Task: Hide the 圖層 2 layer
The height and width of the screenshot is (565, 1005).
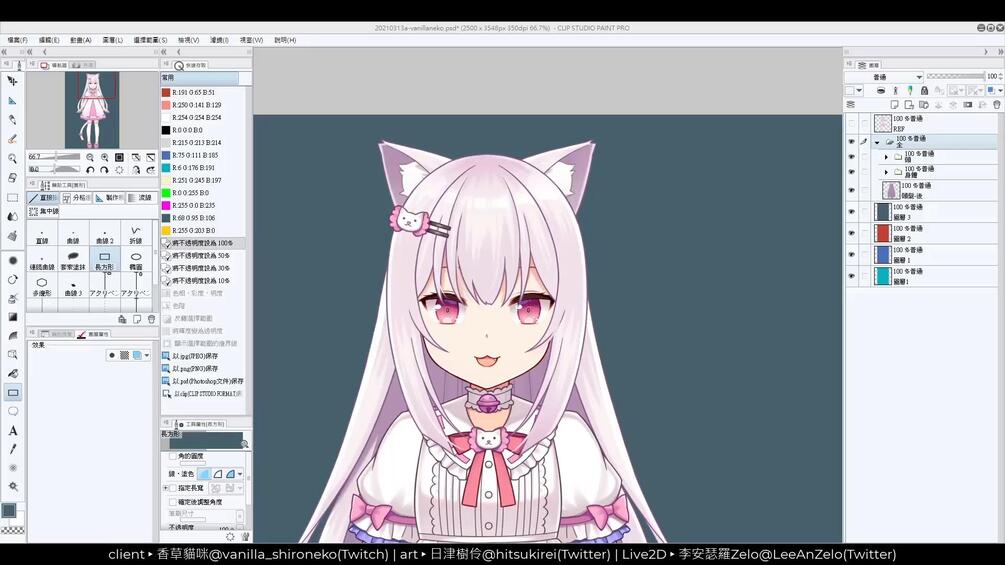Action: (851, 233)
